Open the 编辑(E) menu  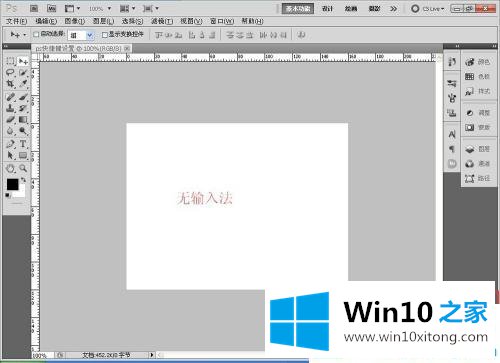pyautogui.click(x=46, y=21)
